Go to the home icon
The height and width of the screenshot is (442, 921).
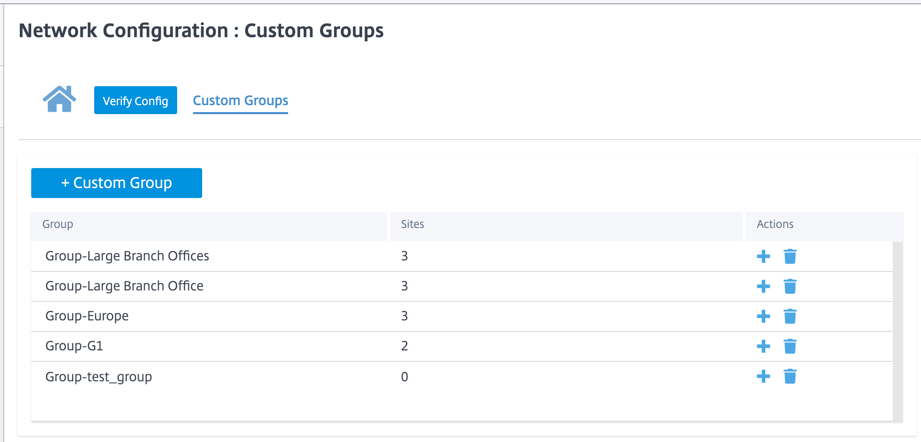(x=59, y=99)
